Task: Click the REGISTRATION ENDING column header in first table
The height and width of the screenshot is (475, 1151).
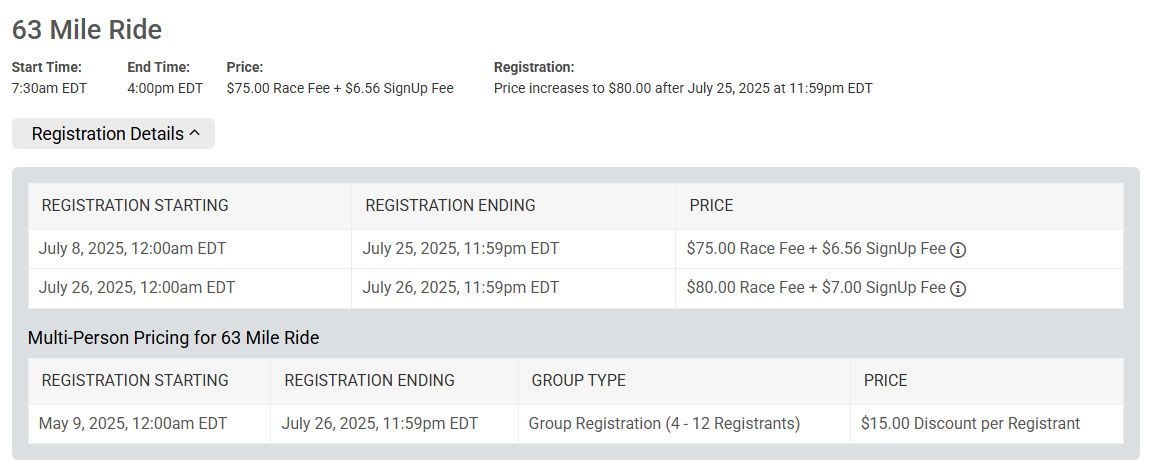Action: coord(450,206)
